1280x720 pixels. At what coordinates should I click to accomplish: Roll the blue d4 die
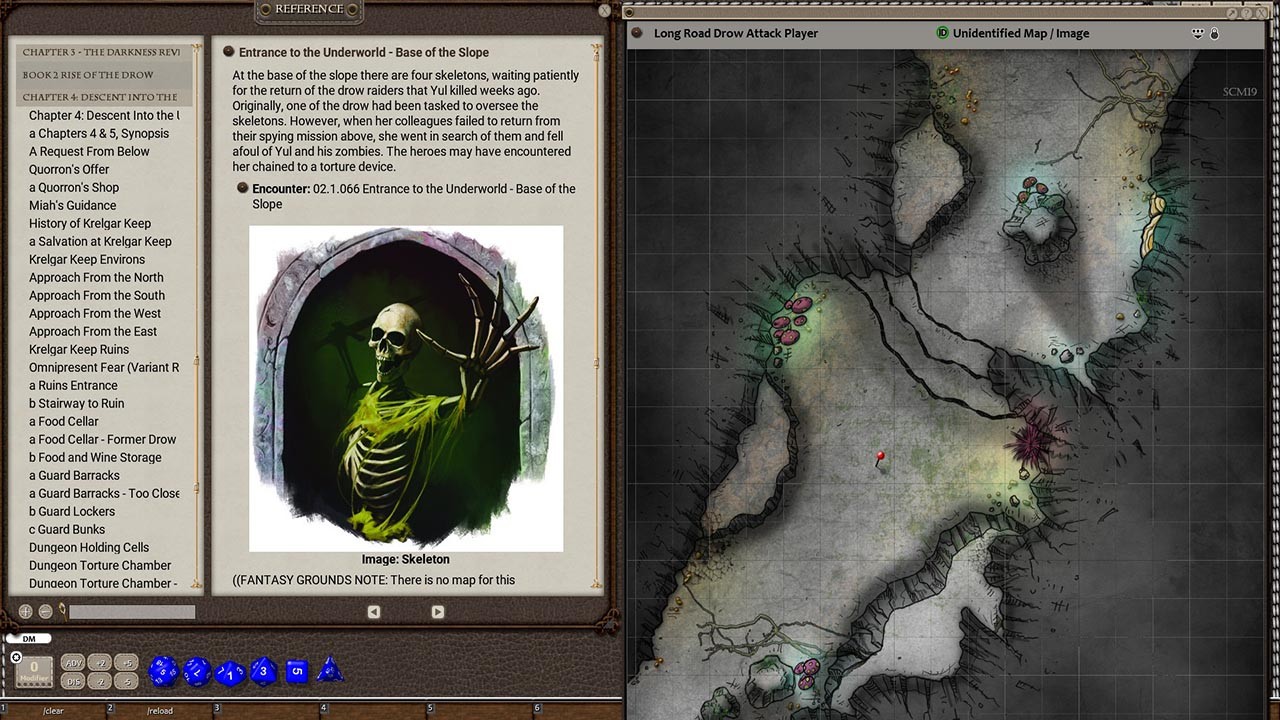pos(330,670)
